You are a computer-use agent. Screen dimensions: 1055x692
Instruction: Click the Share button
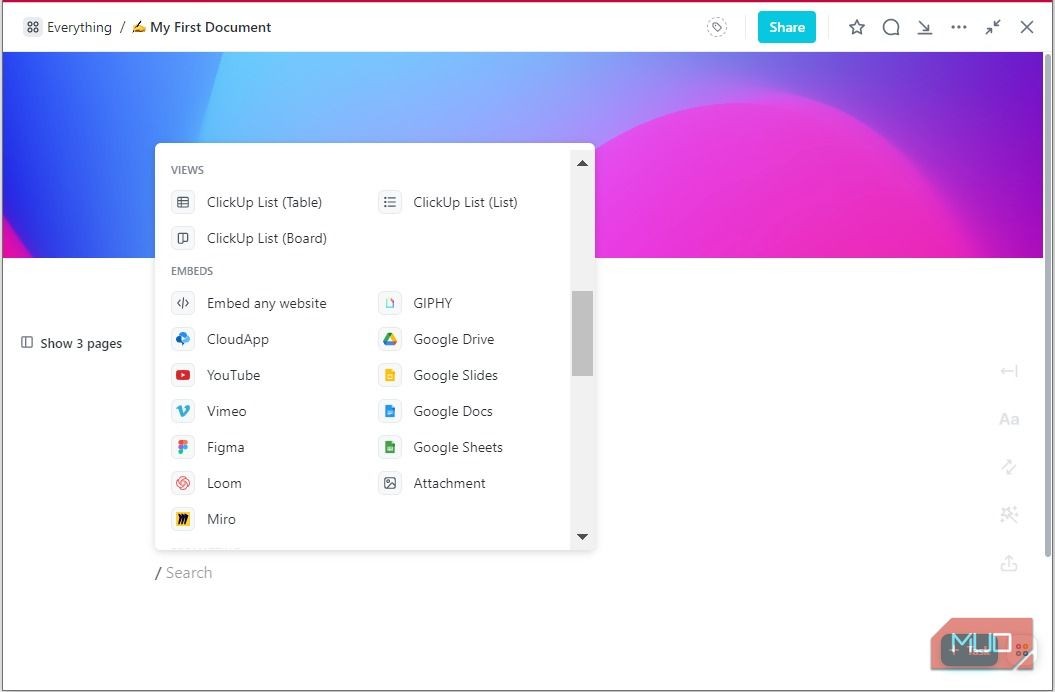[x=787, y=28]
